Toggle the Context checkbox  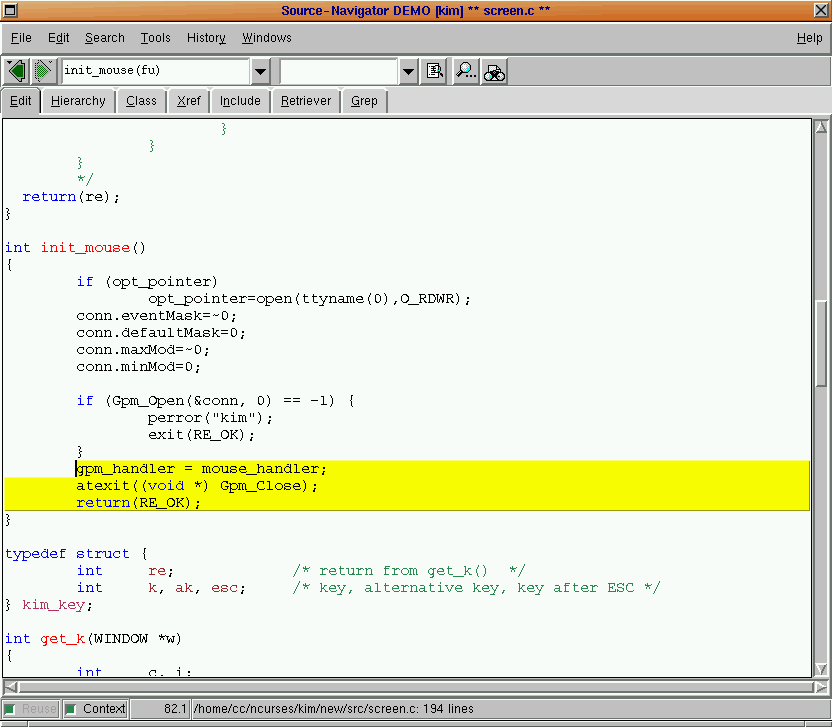coord(96,708)
